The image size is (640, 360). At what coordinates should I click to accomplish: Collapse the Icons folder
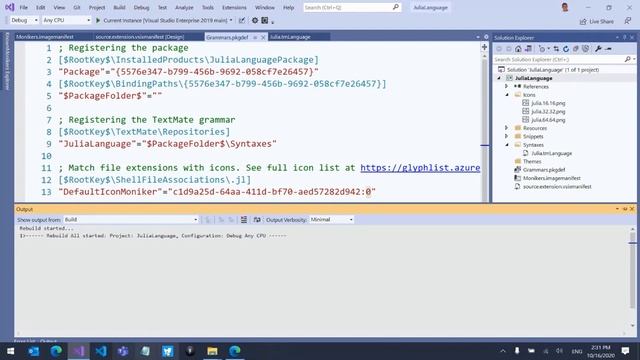click(x=507, y=95)
